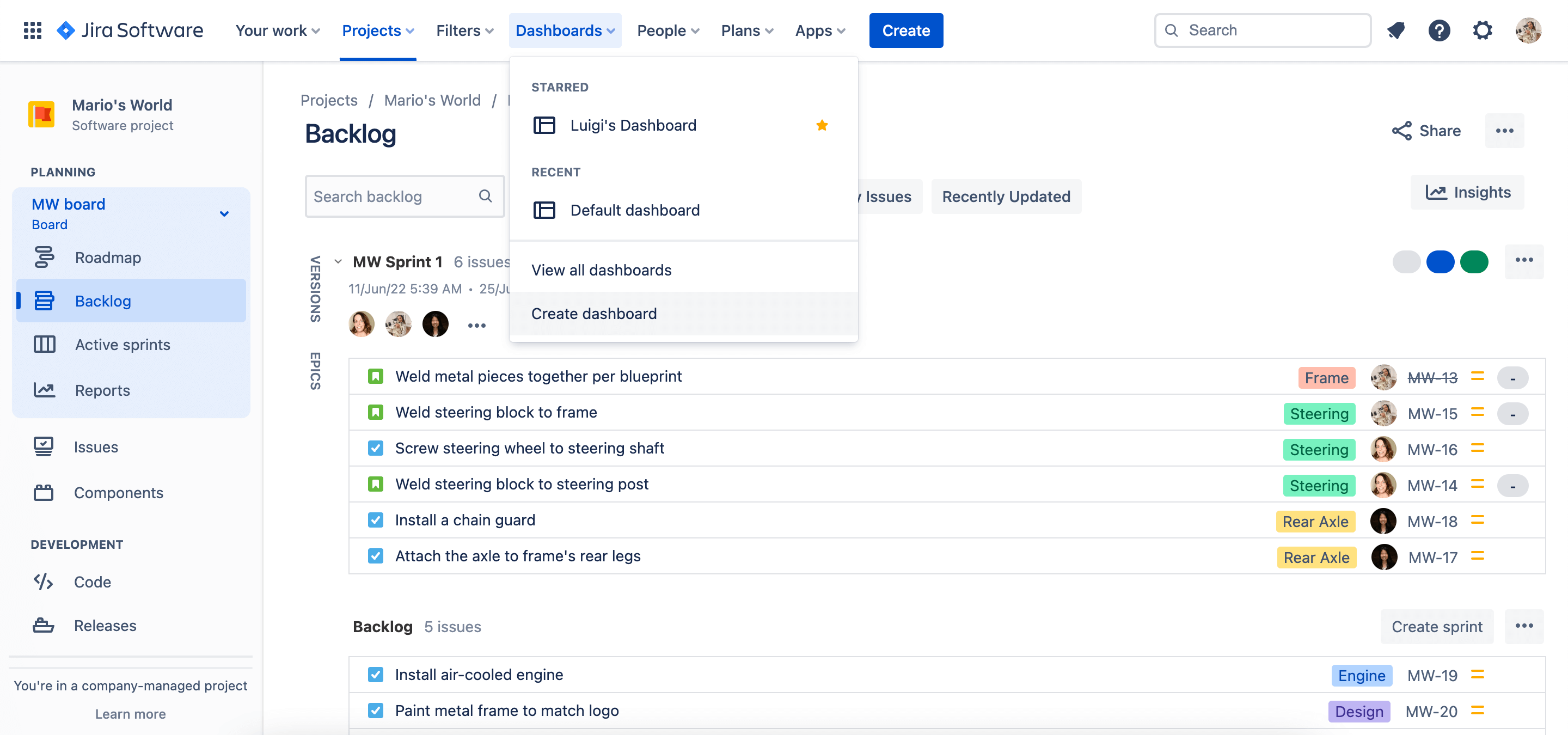Screen dimensions: 1568x735
Task: Toggle the checkbox on Install air-cooled engine
Action: [x=375, y=674]
